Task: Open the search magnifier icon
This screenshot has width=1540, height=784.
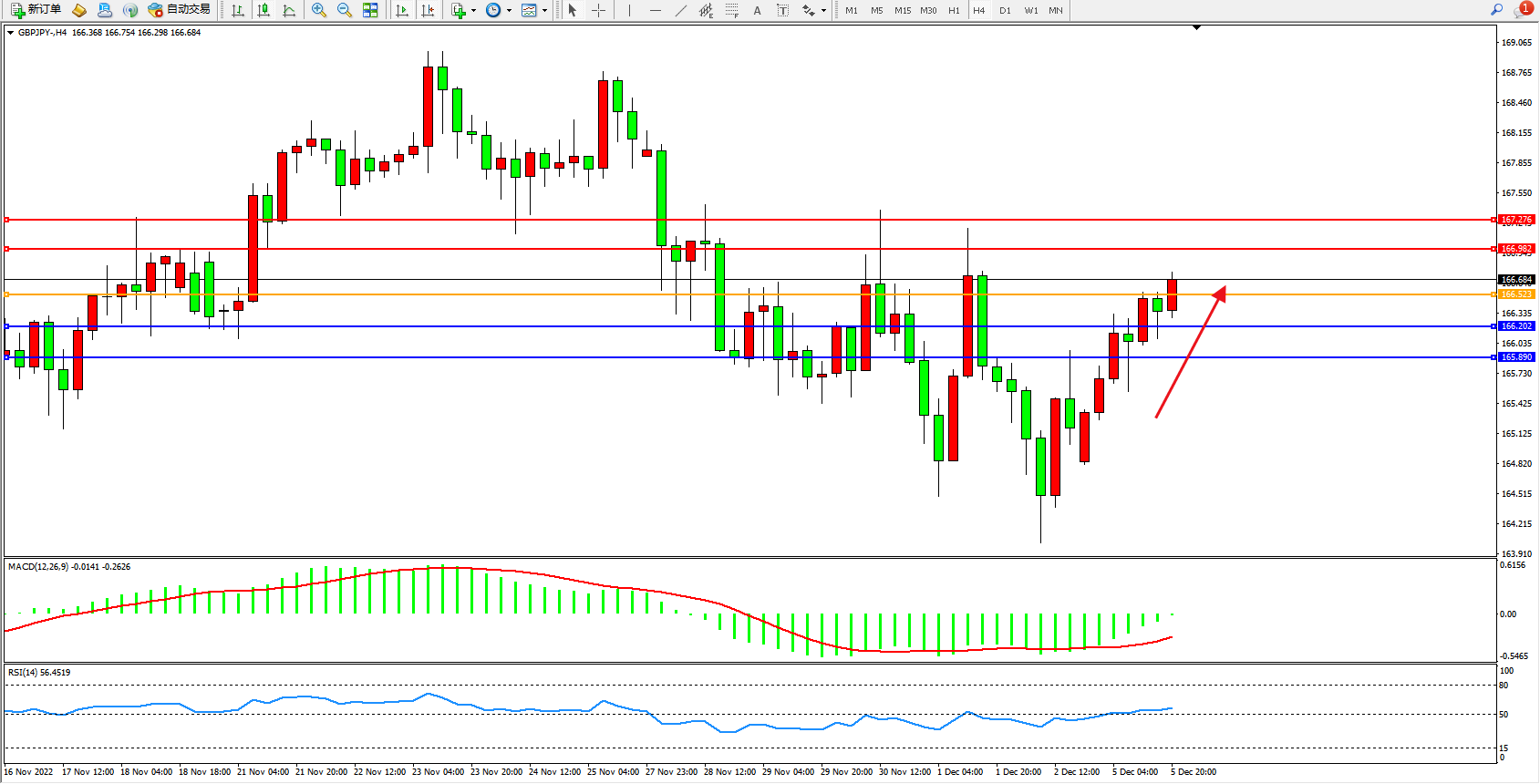Action: 1496,10
